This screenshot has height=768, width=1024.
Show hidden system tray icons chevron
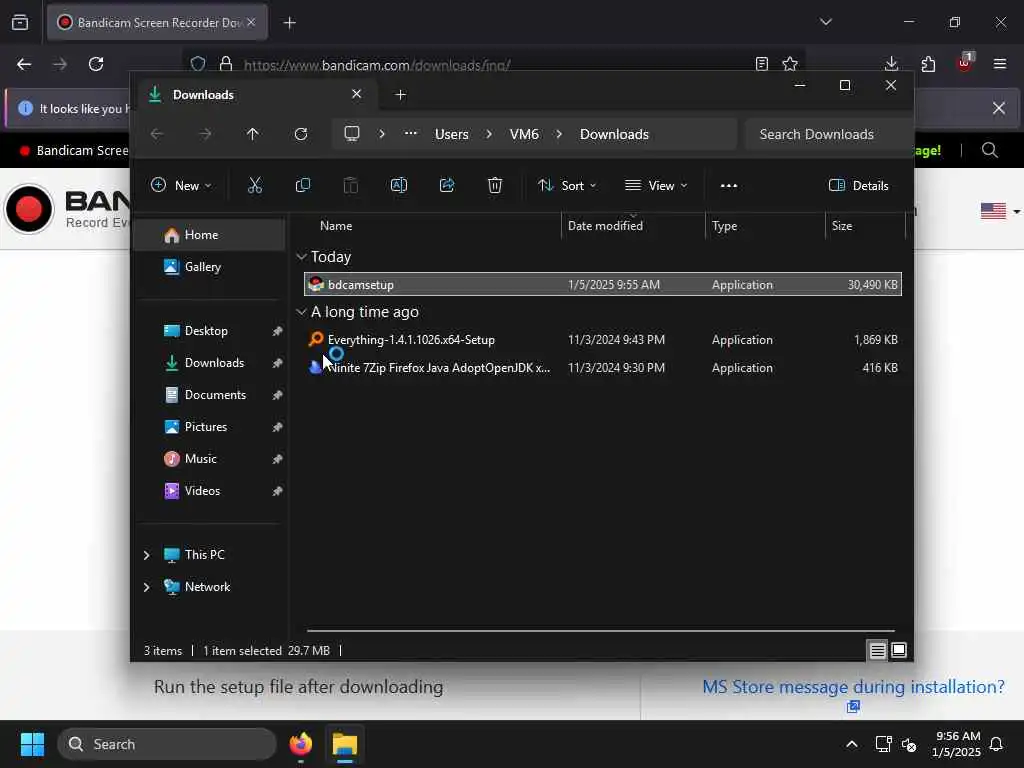[x=852, y=744]
